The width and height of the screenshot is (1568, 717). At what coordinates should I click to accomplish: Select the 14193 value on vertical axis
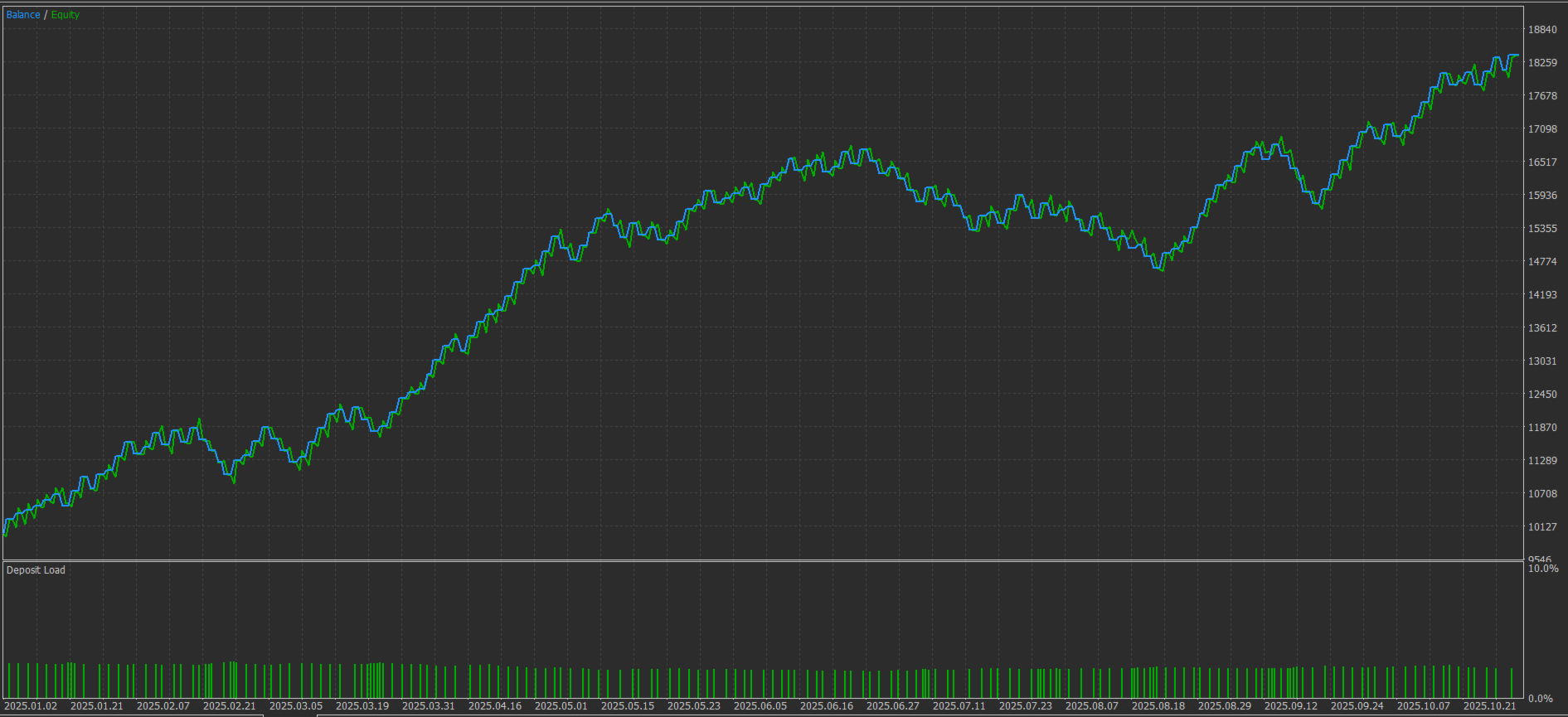1542,295
